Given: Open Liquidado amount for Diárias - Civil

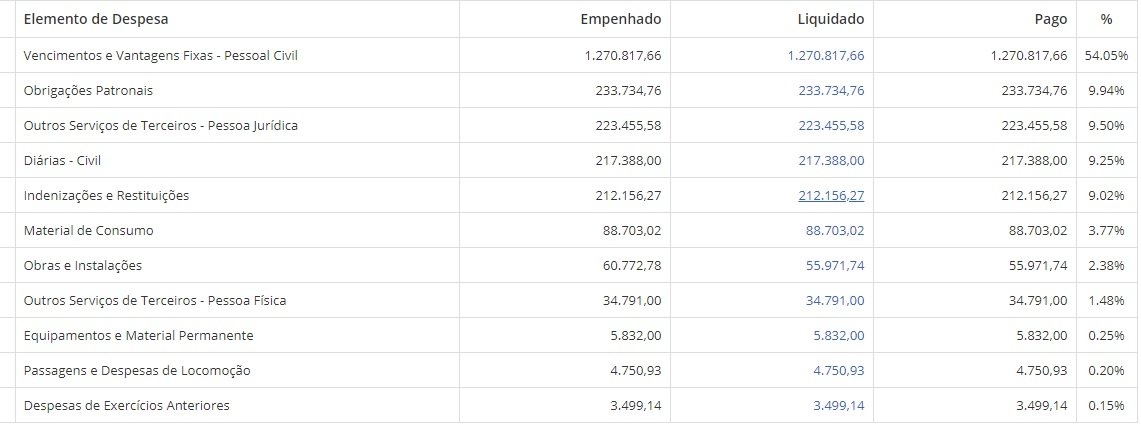Looking at the screenshot, I should (x=831, y=161).
